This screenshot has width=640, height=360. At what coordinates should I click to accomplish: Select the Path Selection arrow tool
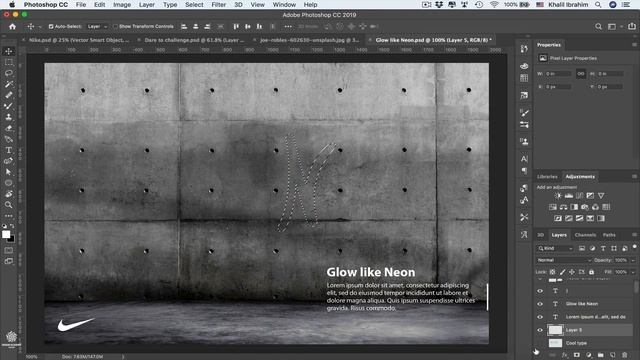click(x=9, y=172)
